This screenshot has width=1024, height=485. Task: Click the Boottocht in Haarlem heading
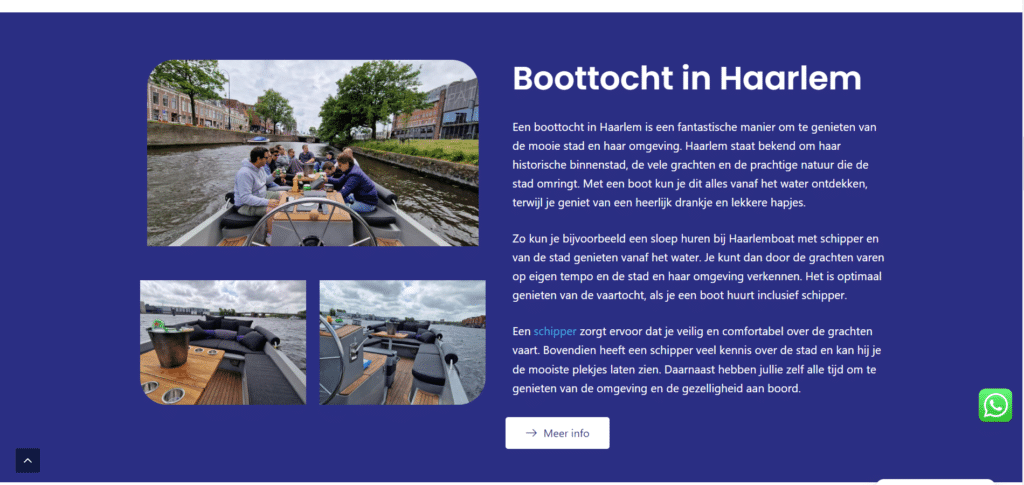coord(686,78)
